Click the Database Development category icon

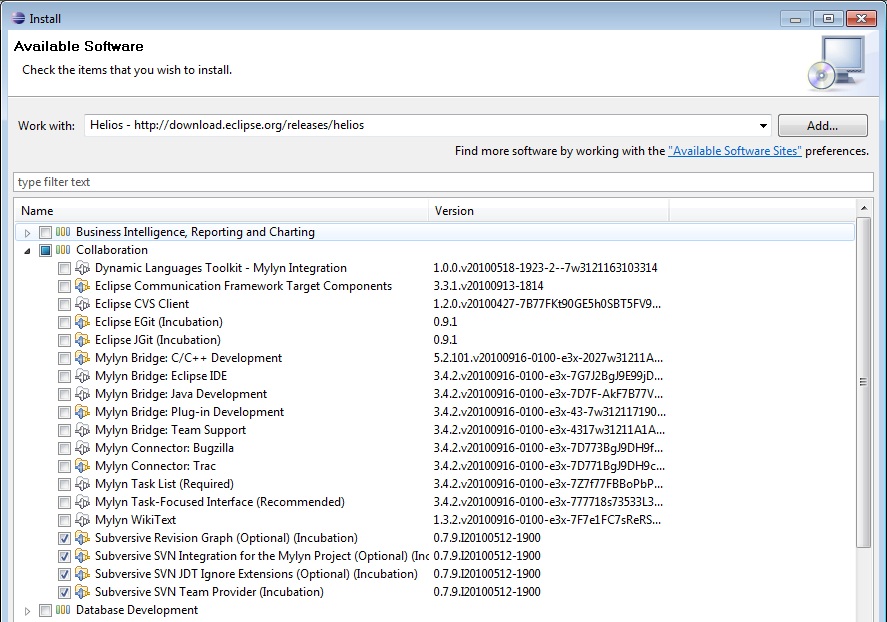[x=63, y=610]
